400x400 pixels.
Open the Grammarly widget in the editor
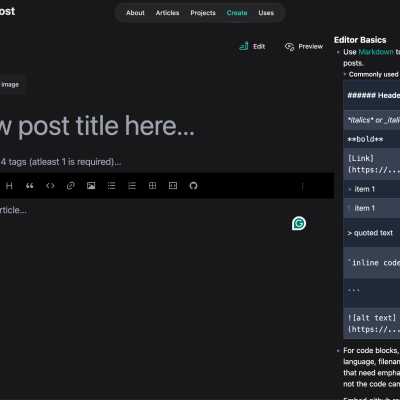pyautogui.click(x=299, y=223)
